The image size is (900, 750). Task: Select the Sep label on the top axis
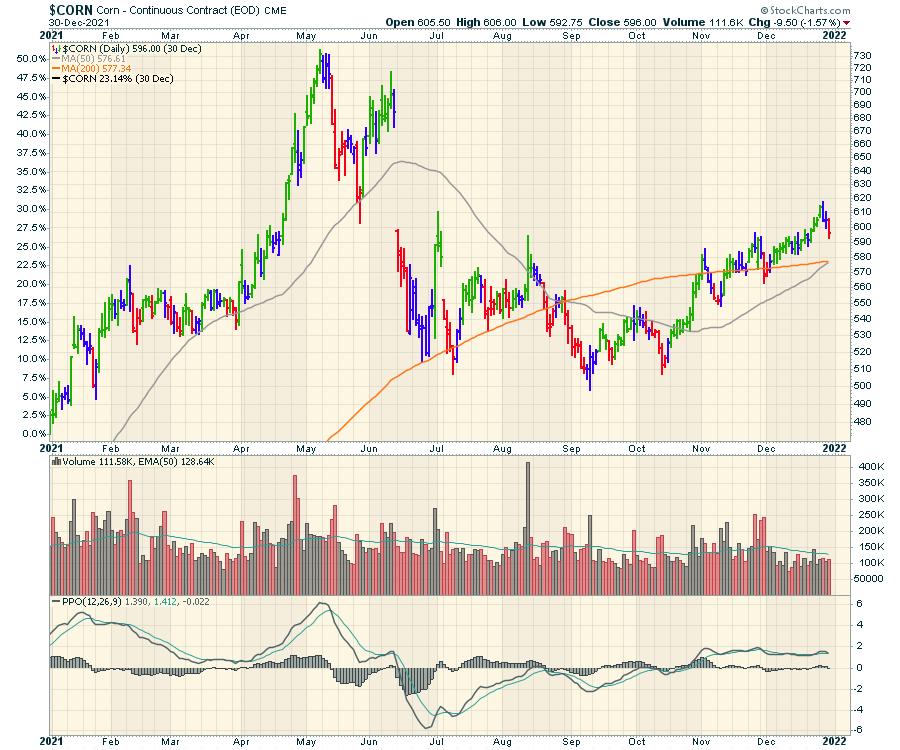570,33
